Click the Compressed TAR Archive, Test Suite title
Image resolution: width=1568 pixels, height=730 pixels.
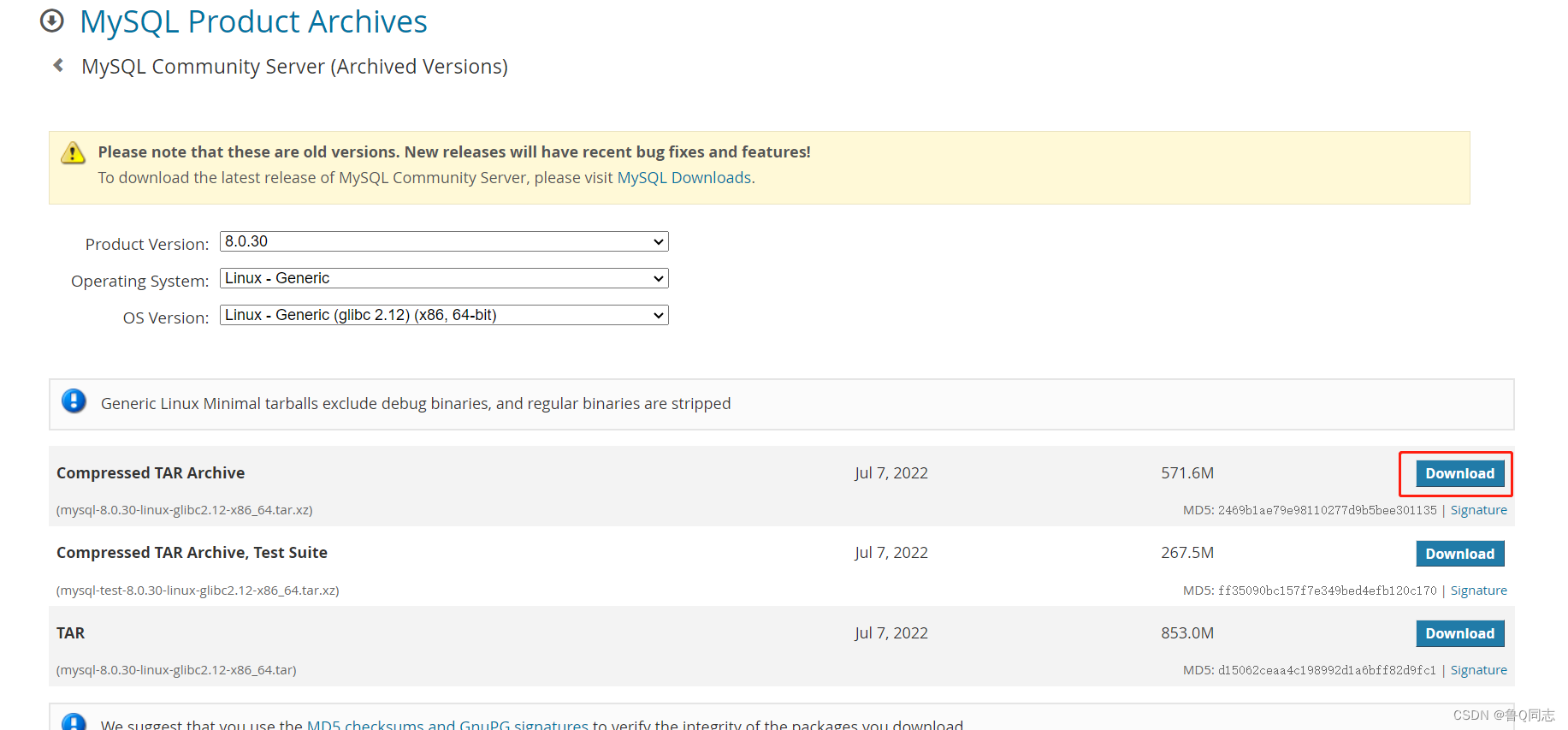pos(192,553)
